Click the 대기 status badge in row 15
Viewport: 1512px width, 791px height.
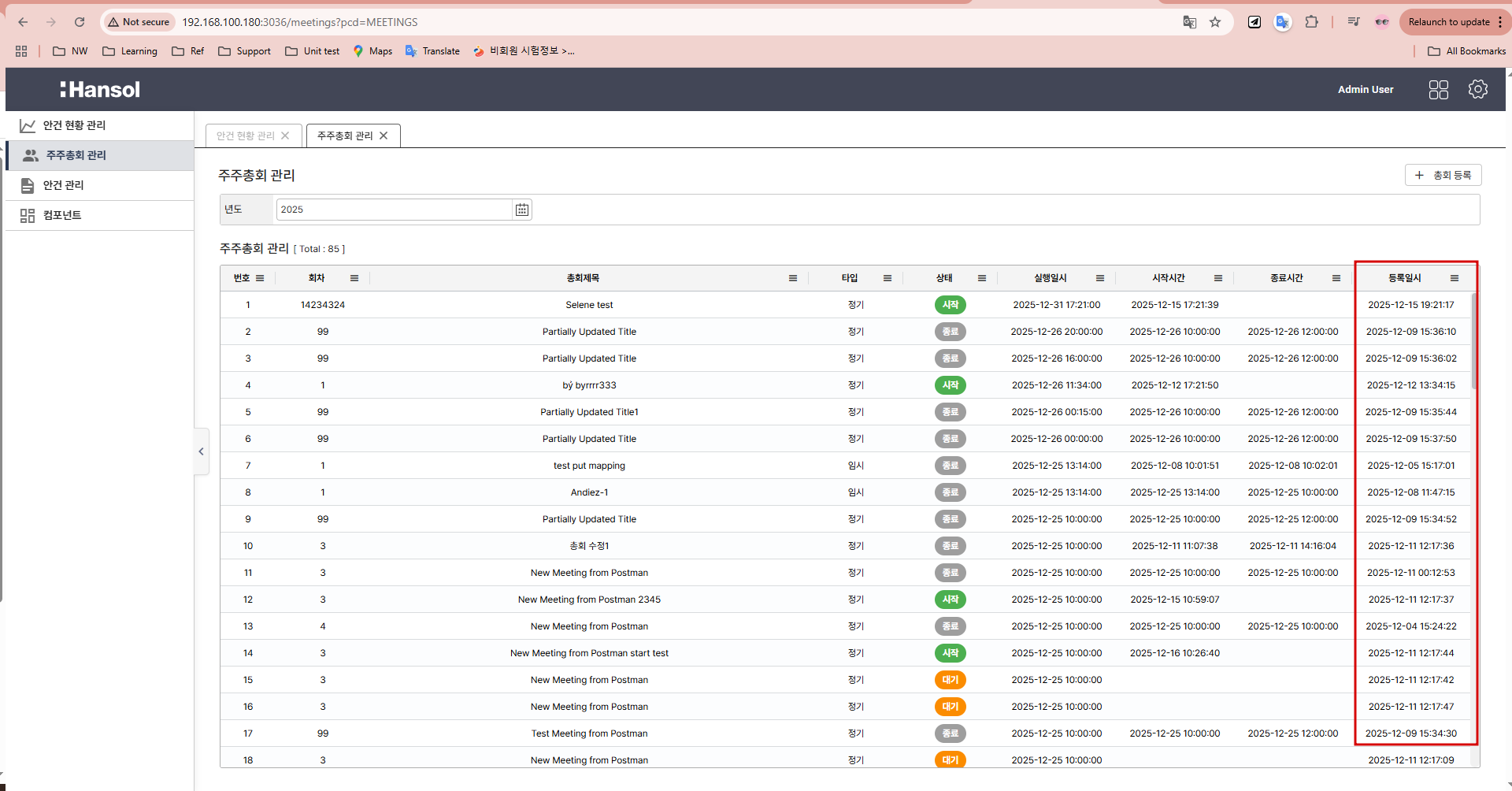(x=951, y=680)
